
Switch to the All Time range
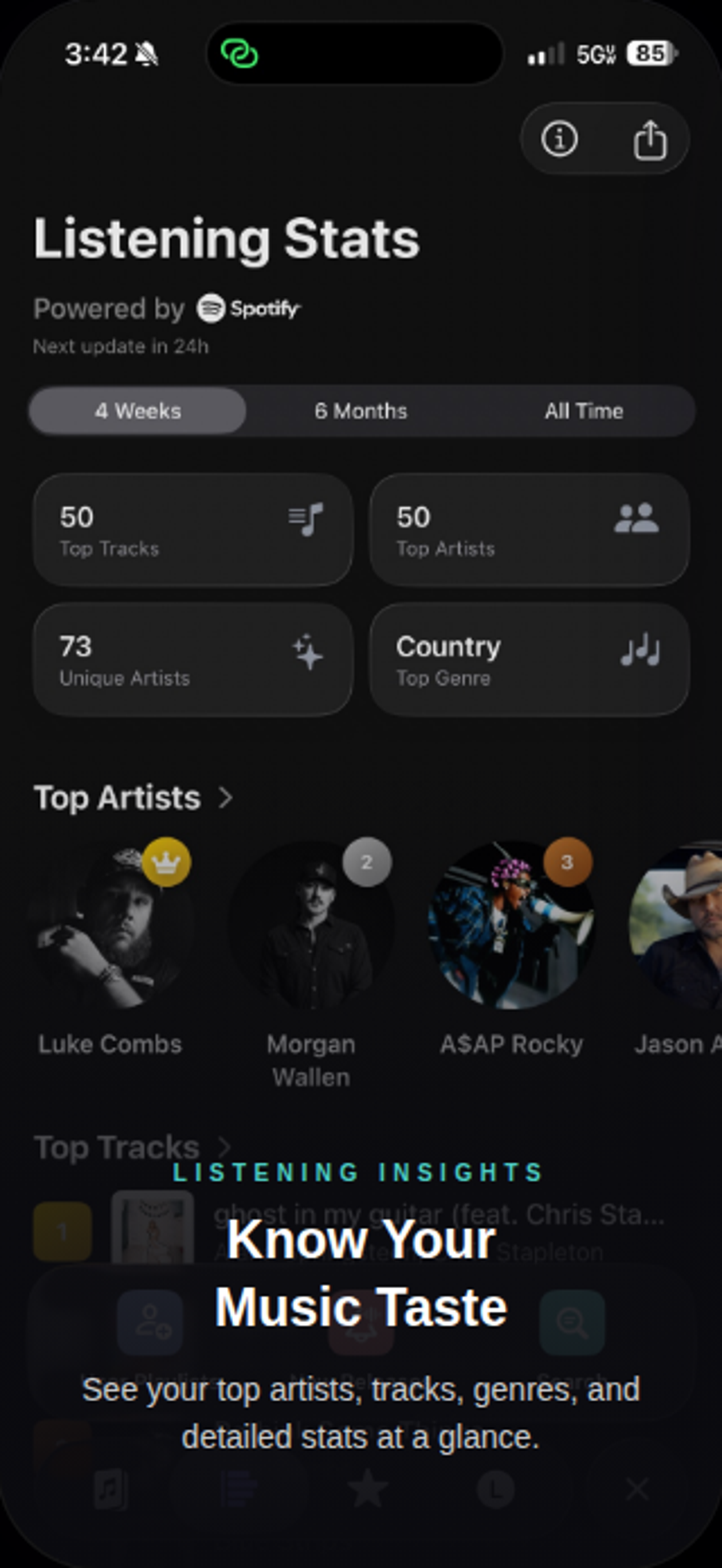point(583,411)
